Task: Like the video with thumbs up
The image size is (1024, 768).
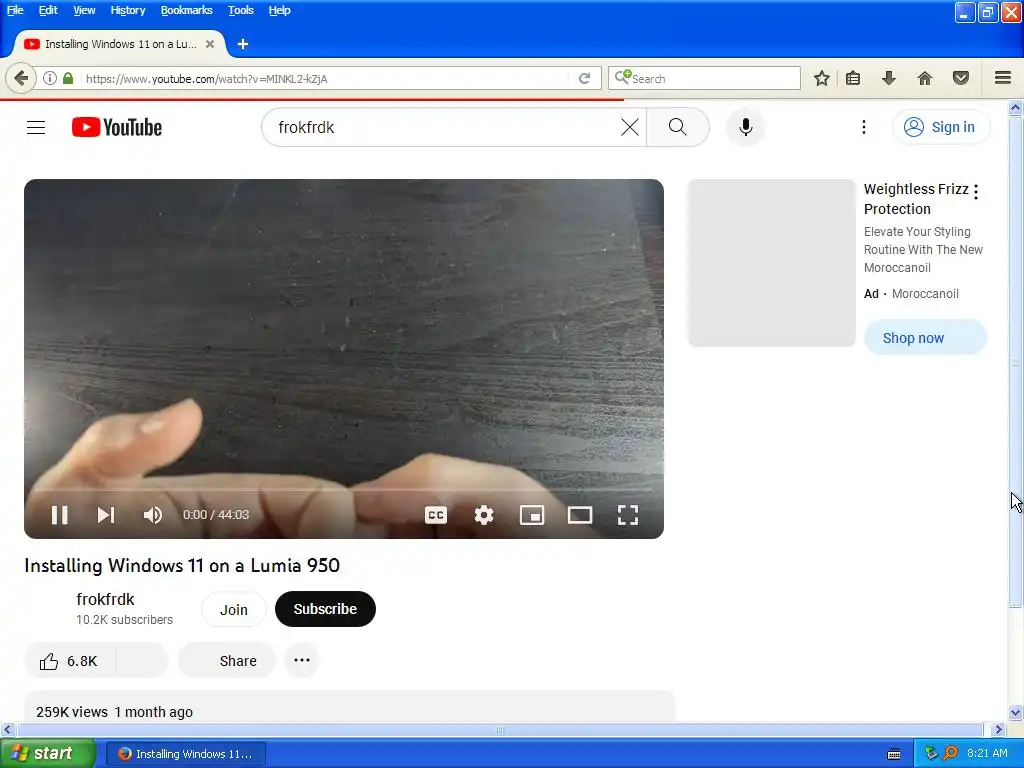Action: [x=70, y=661]
